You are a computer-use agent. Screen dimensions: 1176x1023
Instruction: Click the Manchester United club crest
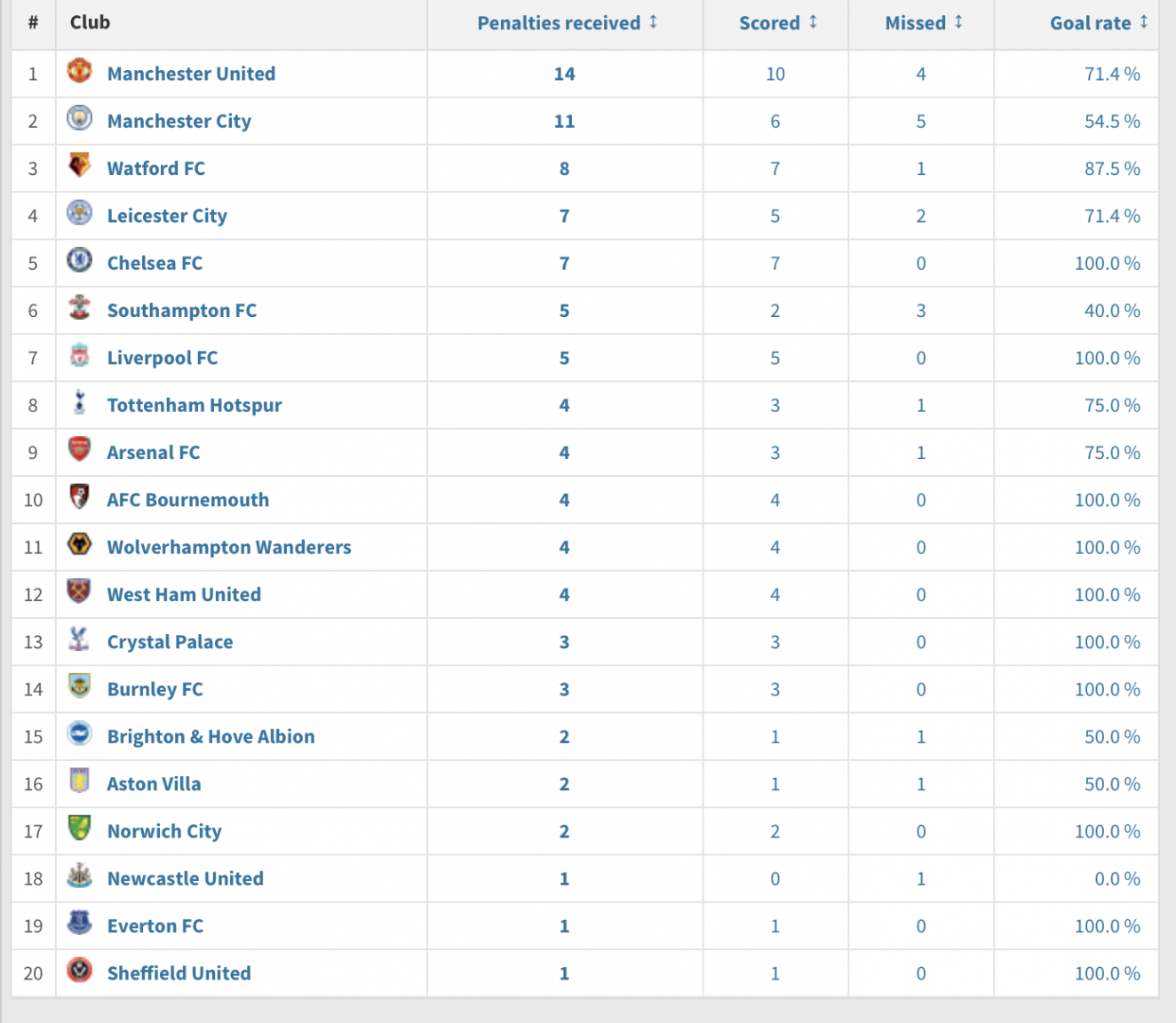click(79, 74)
